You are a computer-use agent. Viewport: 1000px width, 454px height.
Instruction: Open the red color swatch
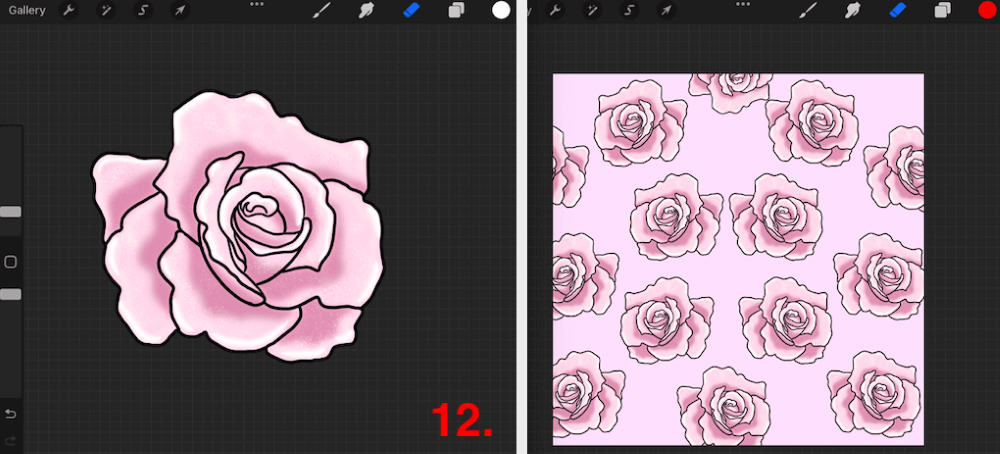click(x=987, y=10)
